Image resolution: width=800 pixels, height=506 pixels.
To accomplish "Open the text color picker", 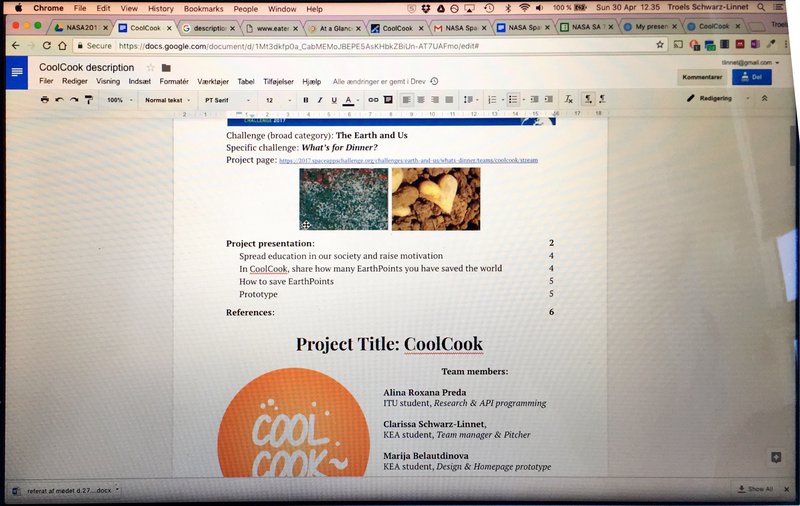I will (x=349, y=100).
